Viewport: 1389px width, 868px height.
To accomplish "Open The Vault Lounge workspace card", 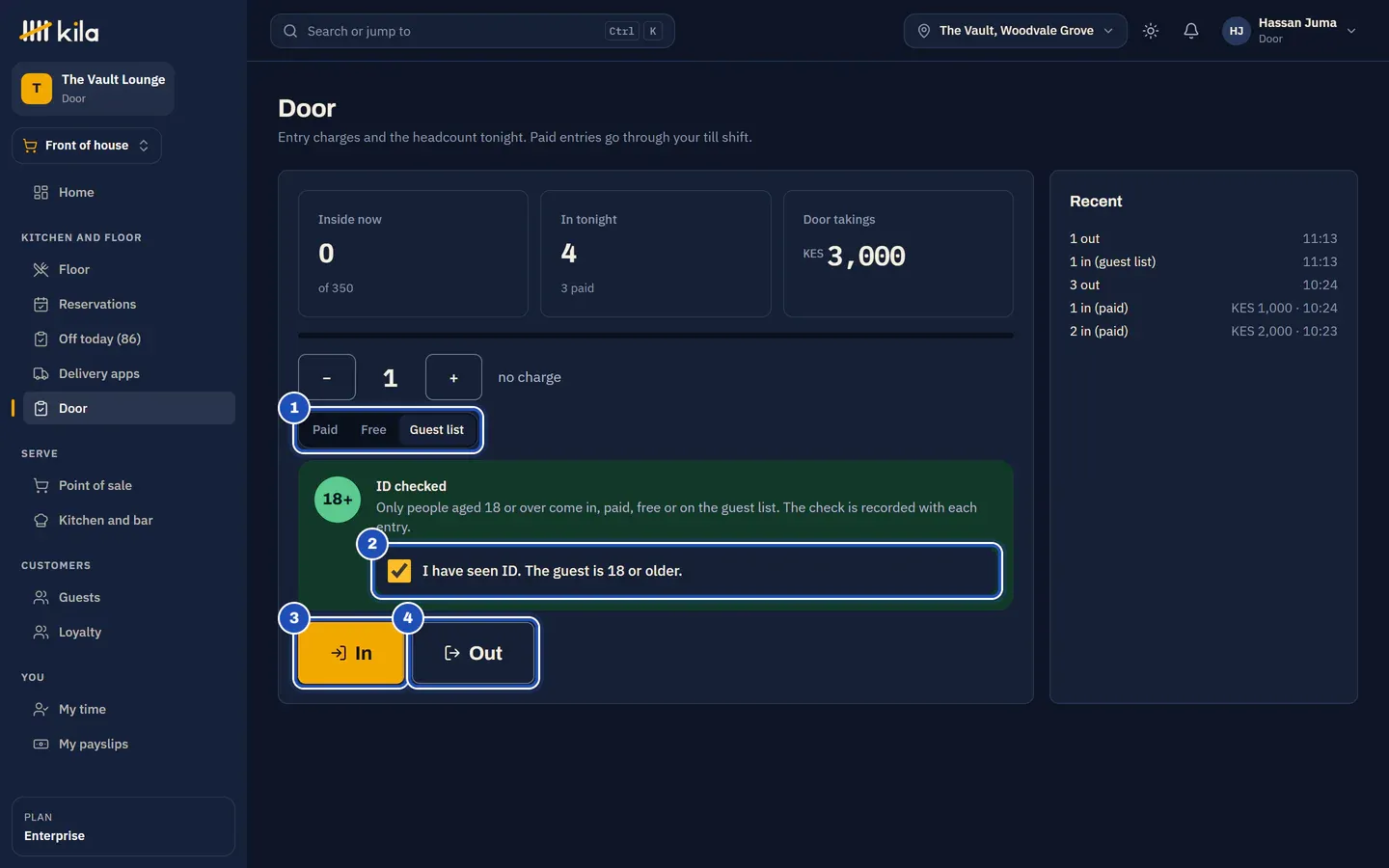I will coord(93,89).
